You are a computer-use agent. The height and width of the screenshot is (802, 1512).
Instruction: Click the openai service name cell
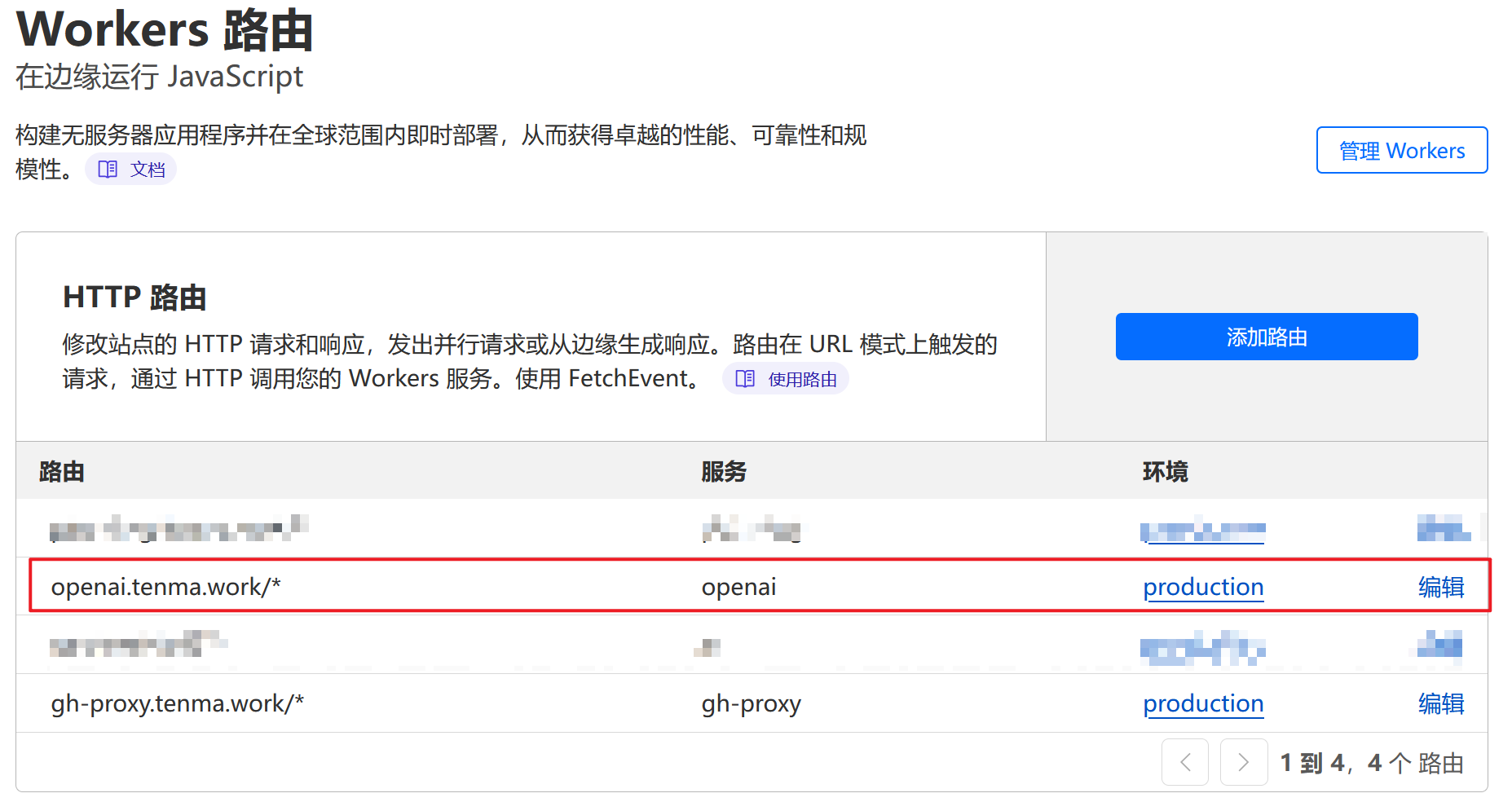point(738,587)
